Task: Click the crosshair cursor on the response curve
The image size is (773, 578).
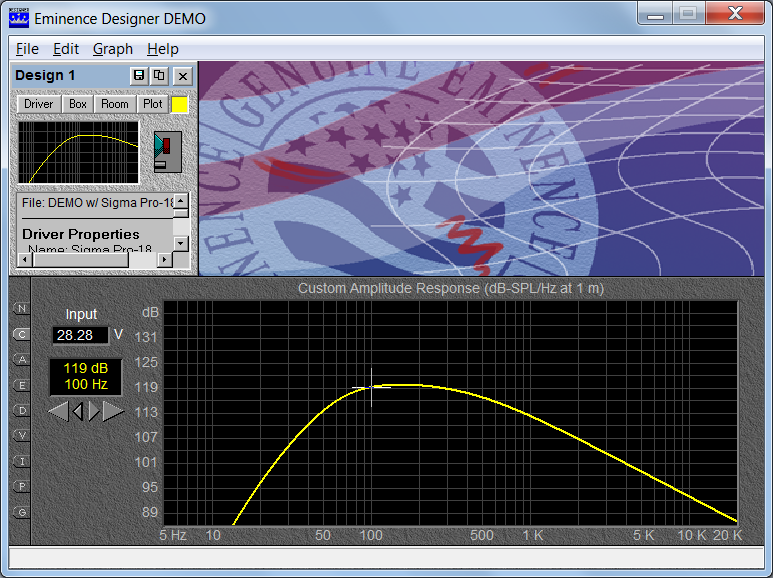Action: coord(371,387)
